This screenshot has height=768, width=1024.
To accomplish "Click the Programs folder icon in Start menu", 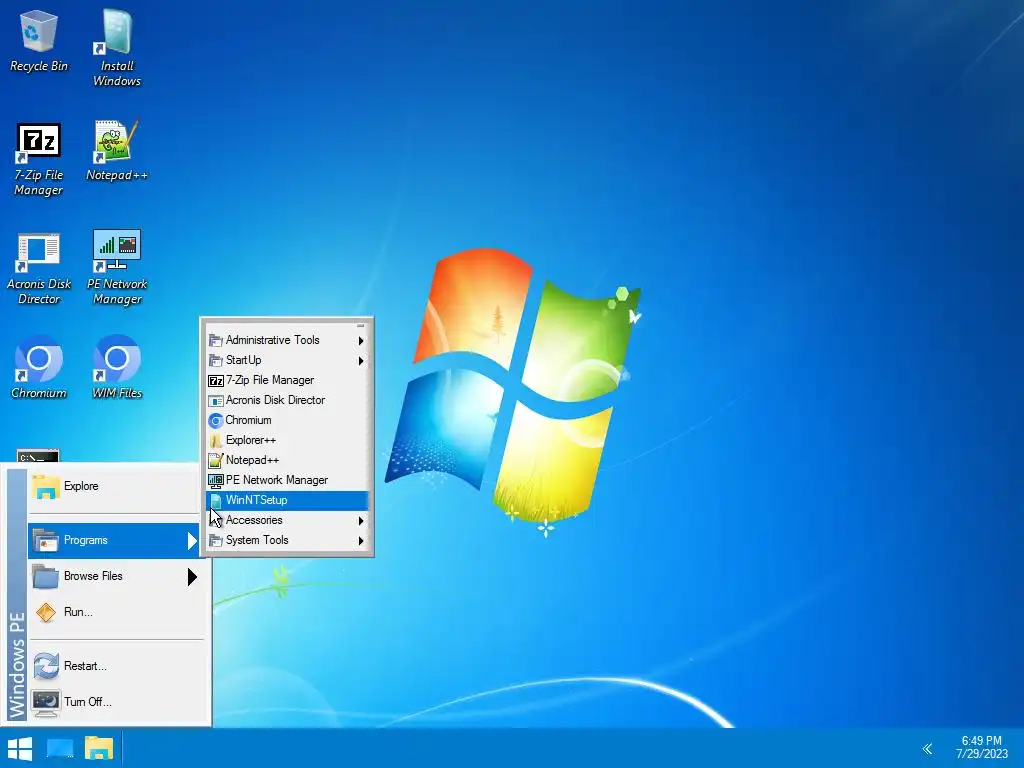I will coord(46,541).
